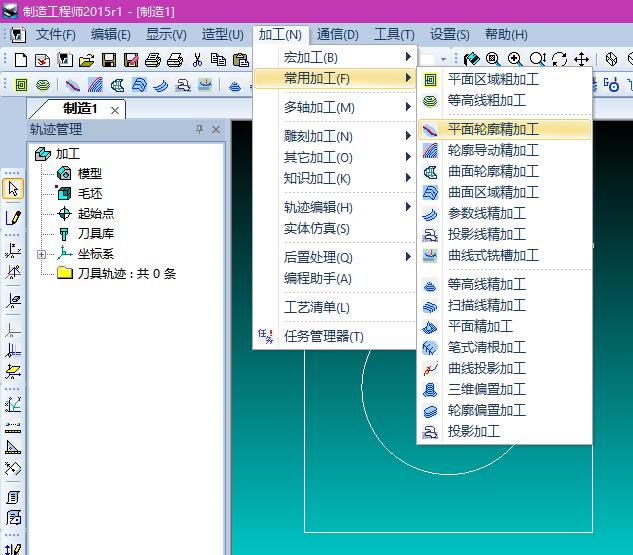The width and height of the screenshot is (633, 555).
Task: Click the plane contour finishing toolbar icon
Action: click(73, 85)
